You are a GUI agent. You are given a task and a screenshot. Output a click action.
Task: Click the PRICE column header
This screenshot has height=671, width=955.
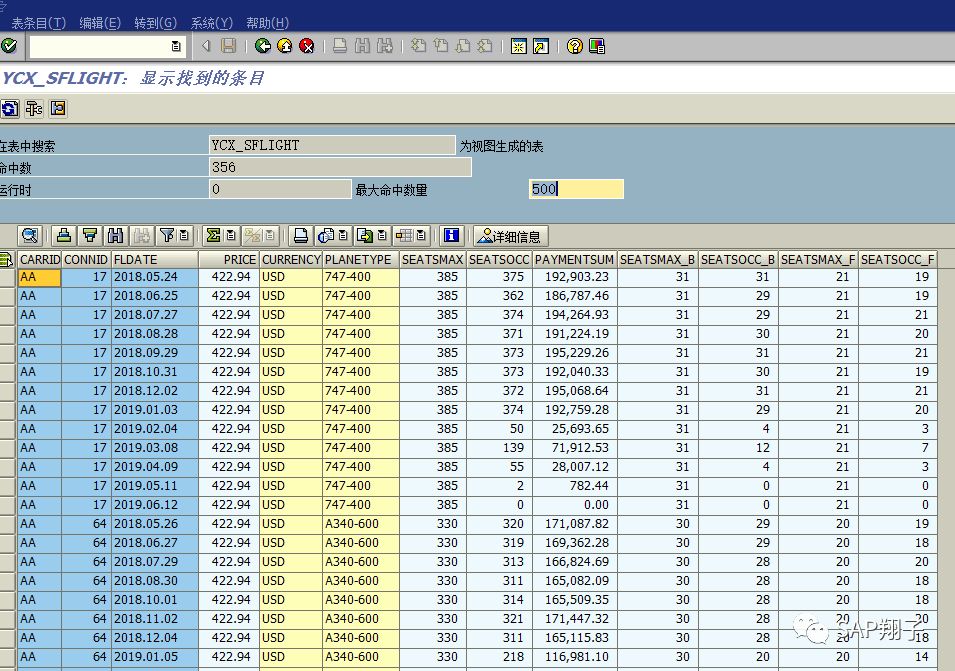pyautogui.click(x=229, y=259)
